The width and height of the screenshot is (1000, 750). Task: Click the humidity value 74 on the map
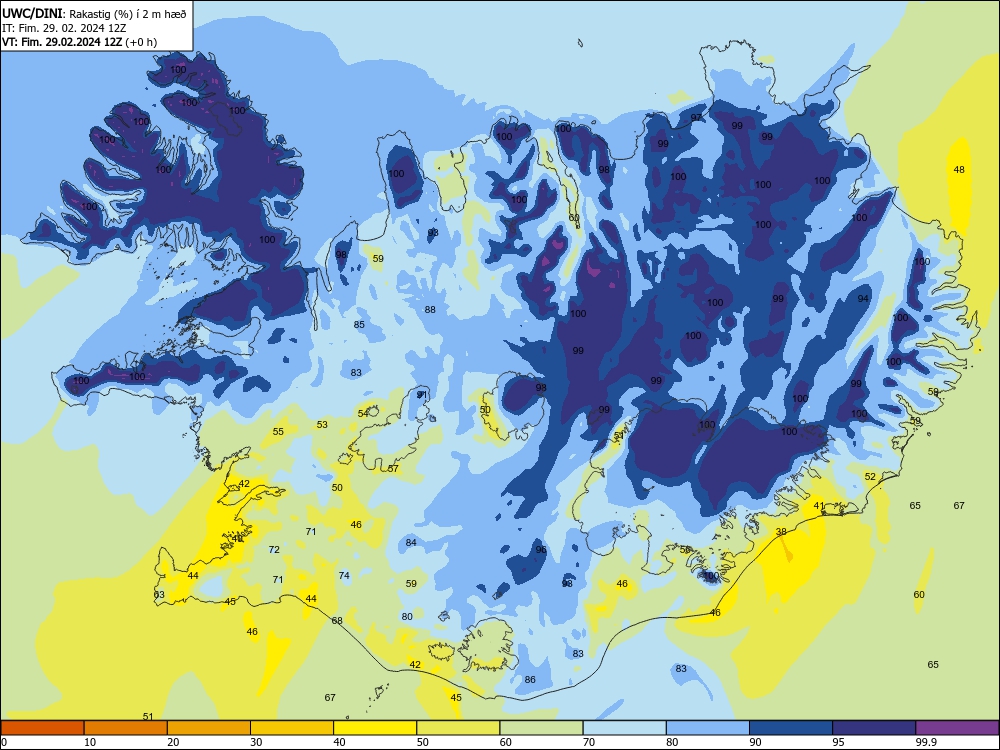[344, 575]
